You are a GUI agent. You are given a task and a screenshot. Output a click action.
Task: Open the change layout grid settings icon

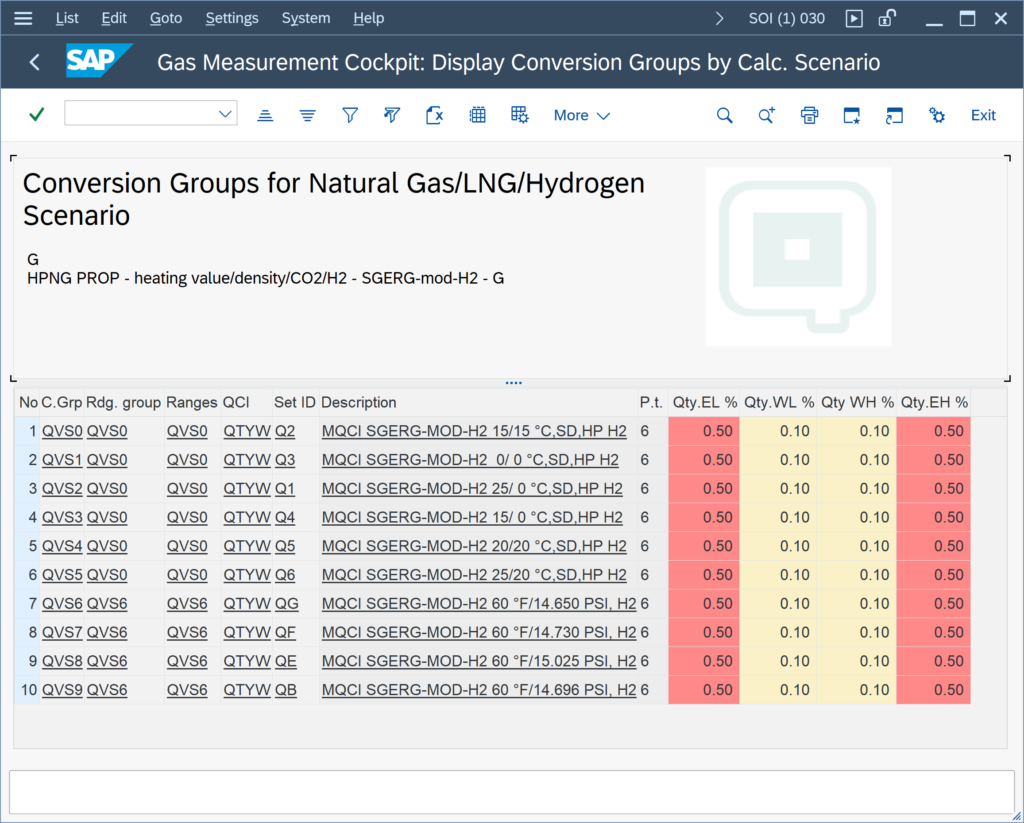click(520, 116)
